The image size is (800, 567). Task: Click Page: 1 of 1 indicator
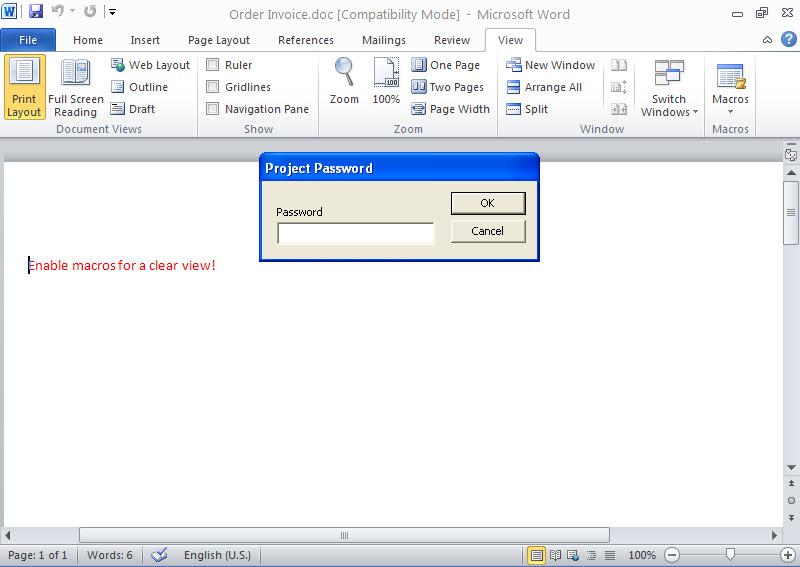click(x=38, y=555)
